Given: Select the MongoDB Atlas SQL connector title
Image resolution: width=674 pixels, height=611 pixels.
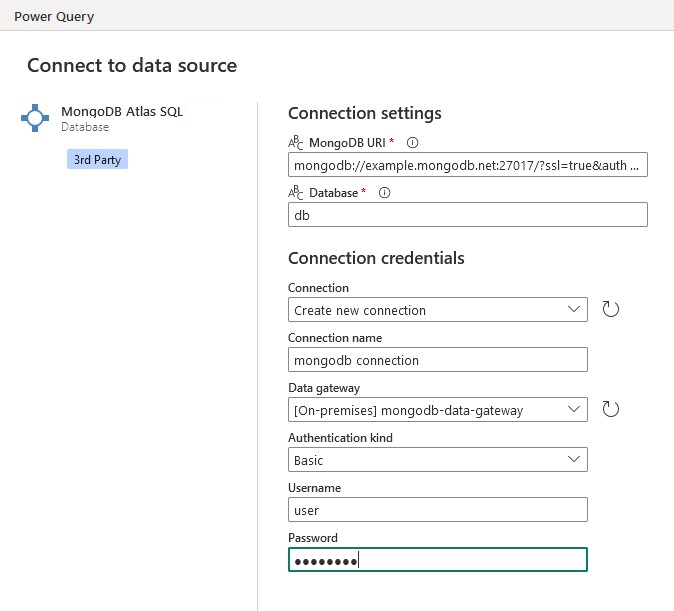Looking at the screenshot, I should 122,111.
